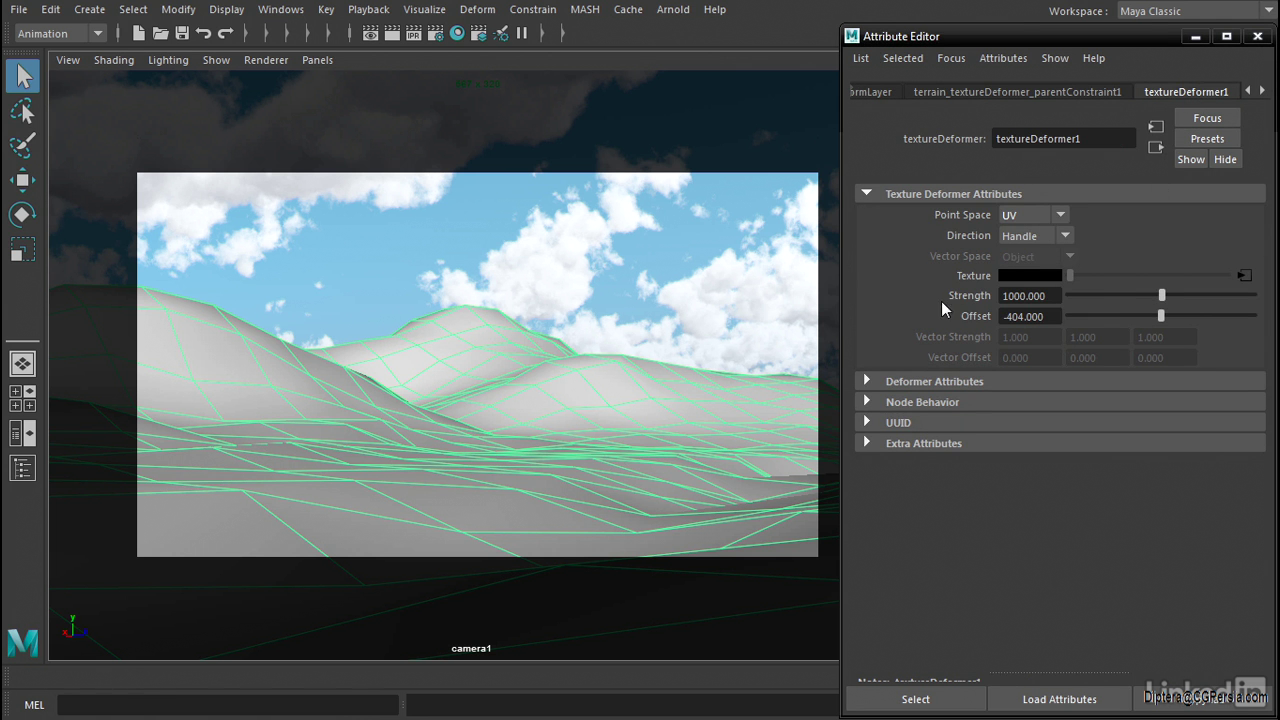Click the Presets button

(1207, 139)
